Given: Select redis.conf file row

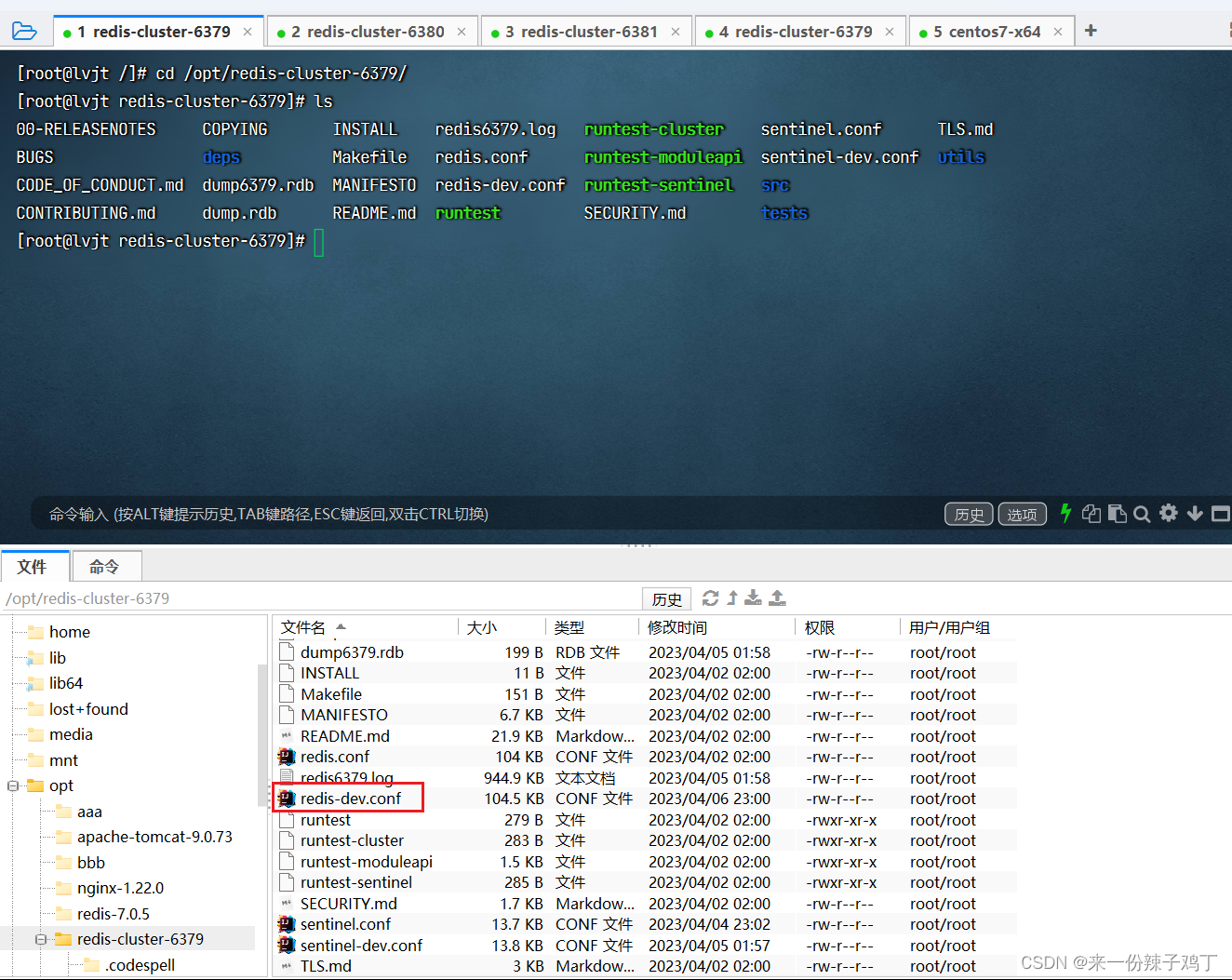Looking at the screenshot, I should (x=647, y=757).
